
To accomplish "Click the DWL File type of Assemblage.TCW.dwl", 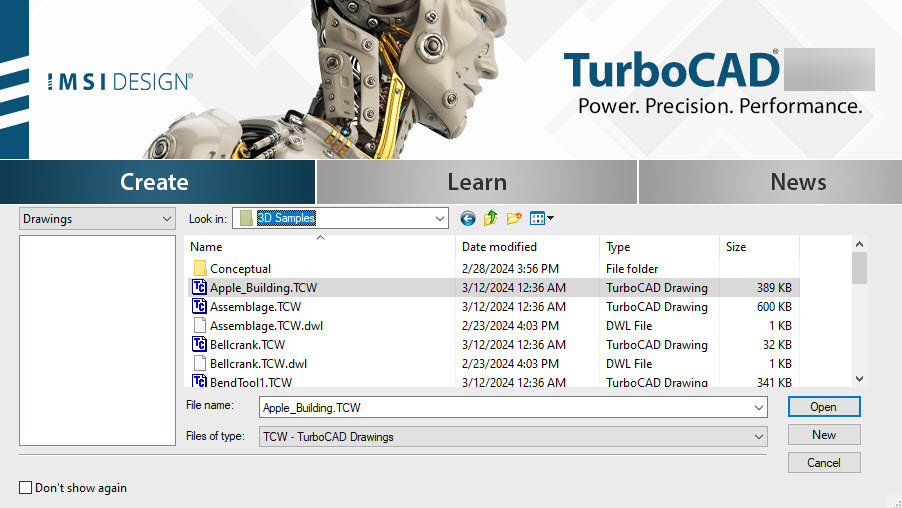I will pos(629,326).
